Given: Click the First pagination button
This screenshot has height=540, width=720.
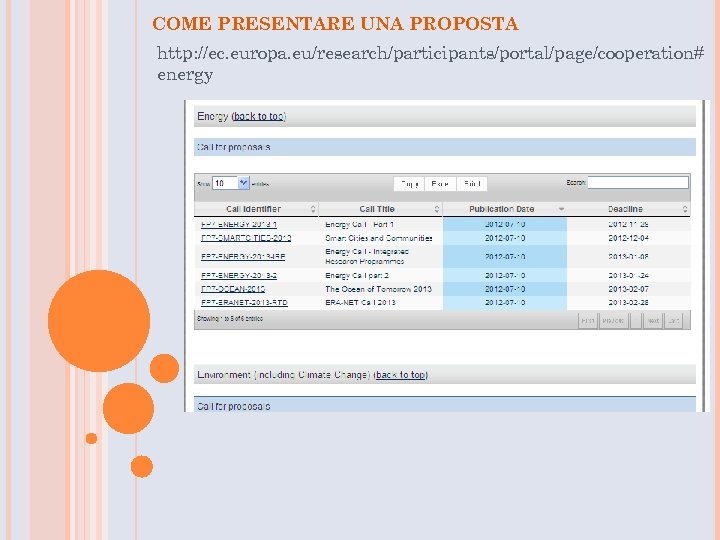Looking at the screenshot, I should (x=587, y=321).
